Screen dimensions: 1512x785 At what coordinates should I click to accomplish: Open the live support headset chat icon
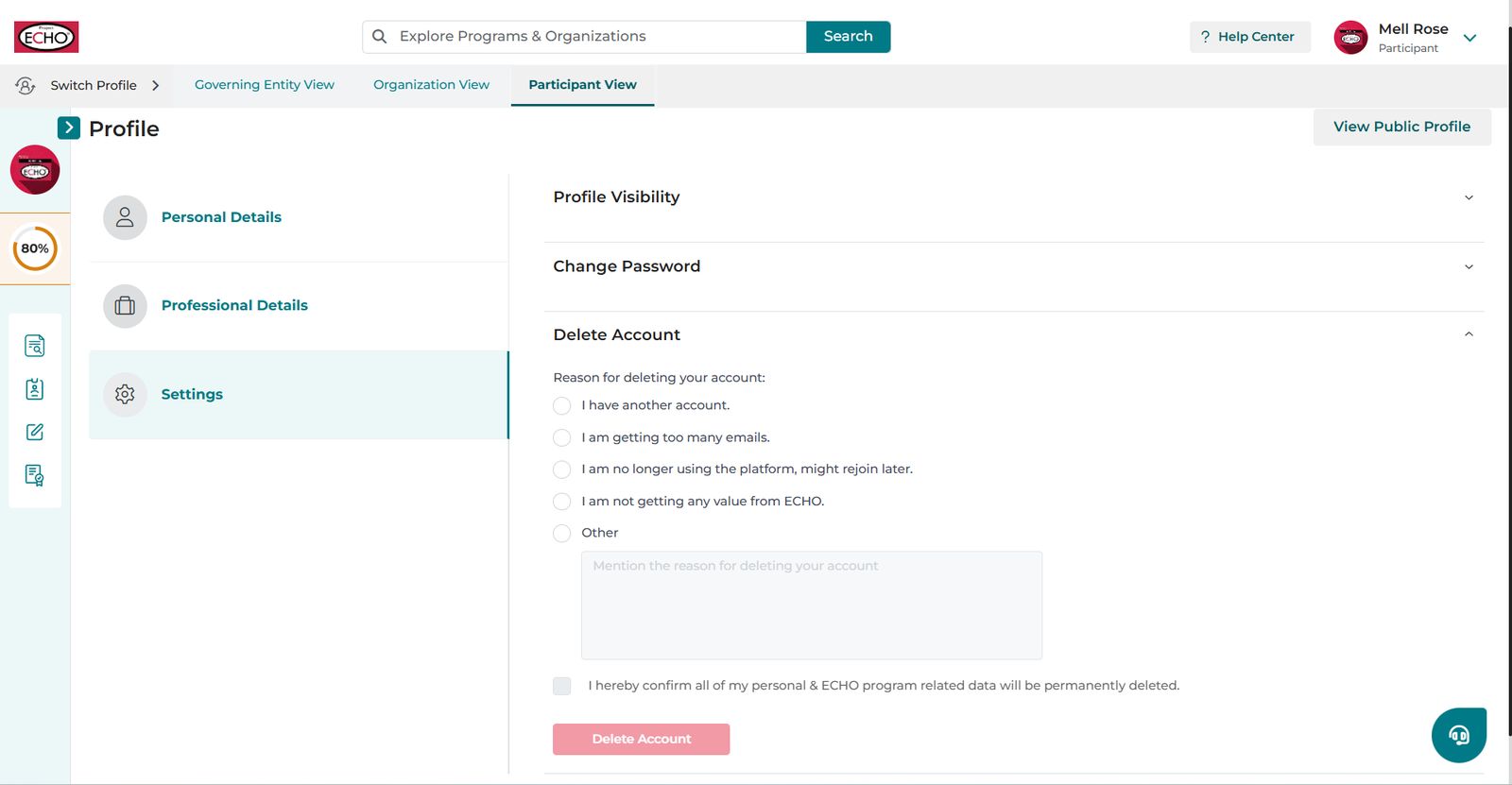point(1459,735)
